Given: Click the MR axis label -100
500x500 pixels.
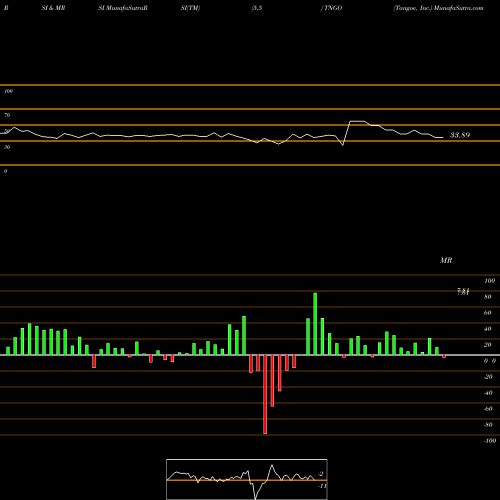Looking at the screenshot, I should [490, 441].
